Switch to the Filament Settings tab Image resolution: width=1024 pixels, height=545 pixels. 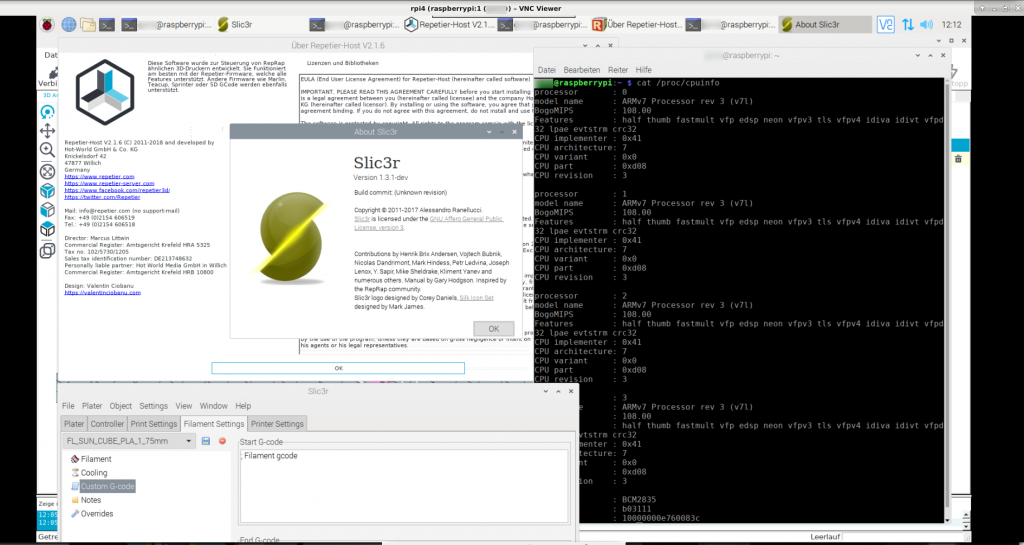point(214,424)
